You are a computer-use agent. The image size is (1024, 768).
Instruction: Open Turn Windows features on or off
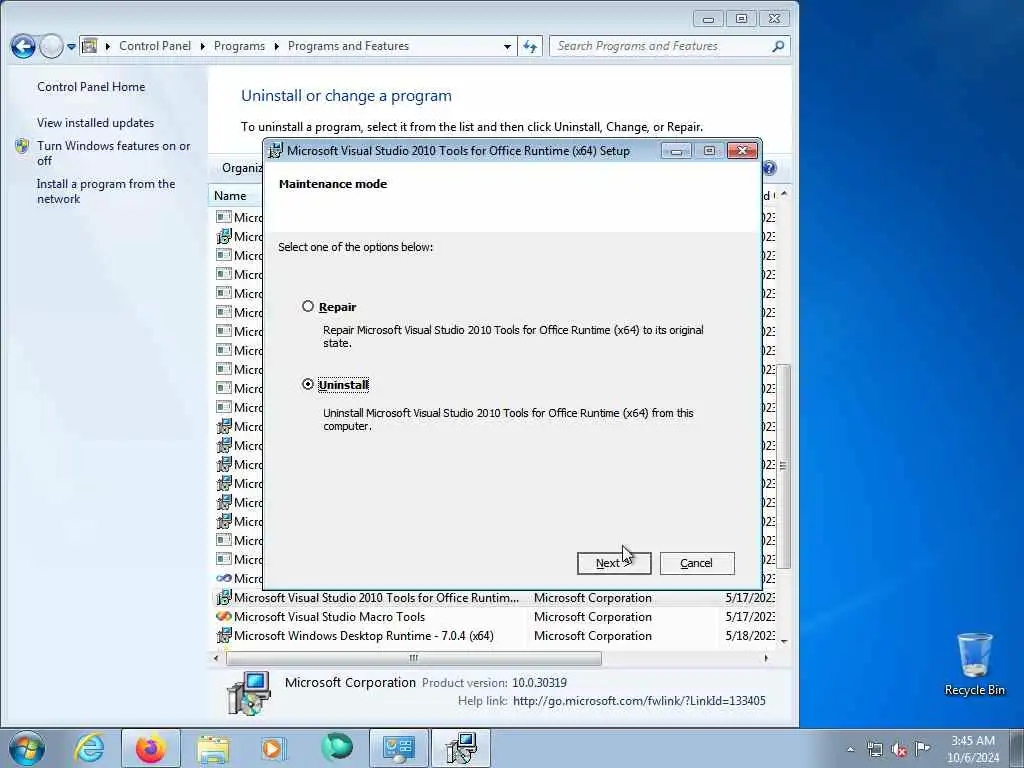114,153
